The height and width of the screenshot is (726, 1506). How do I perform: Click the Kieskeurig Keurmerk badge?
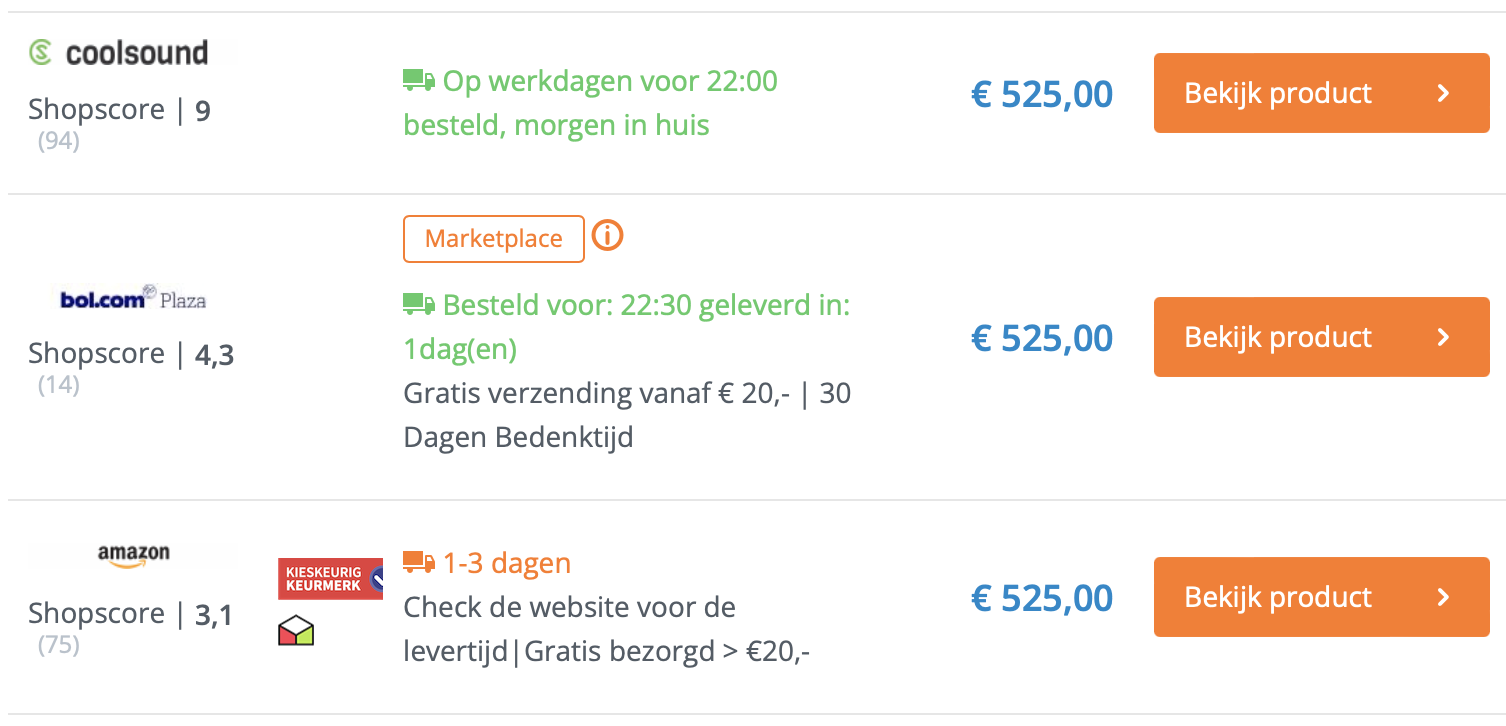click(x=330, y=578)
